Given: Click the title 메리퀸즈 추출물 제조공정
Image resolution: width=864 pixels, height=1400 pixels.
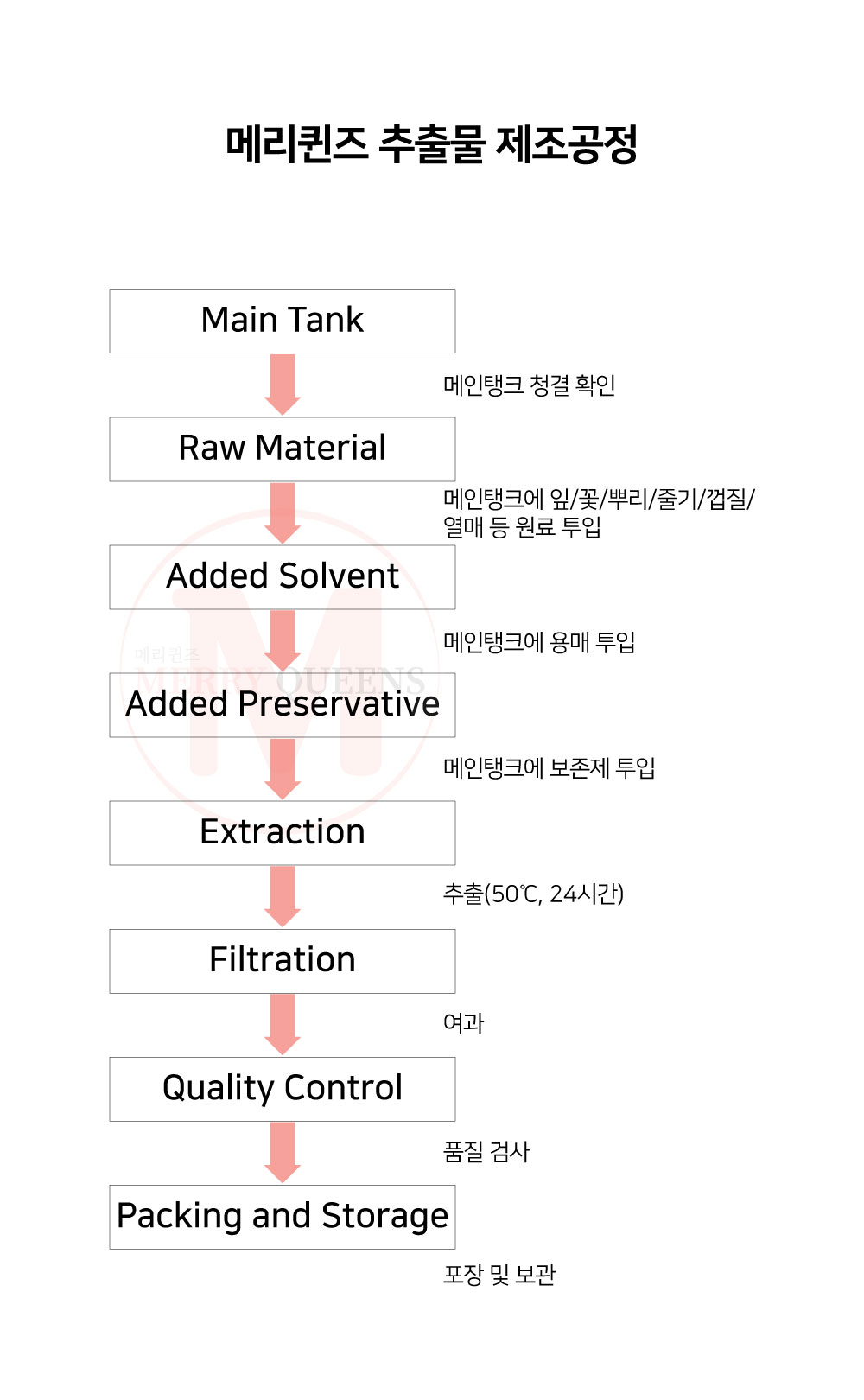Looking at the screenshot, I should tap(431, 144).
